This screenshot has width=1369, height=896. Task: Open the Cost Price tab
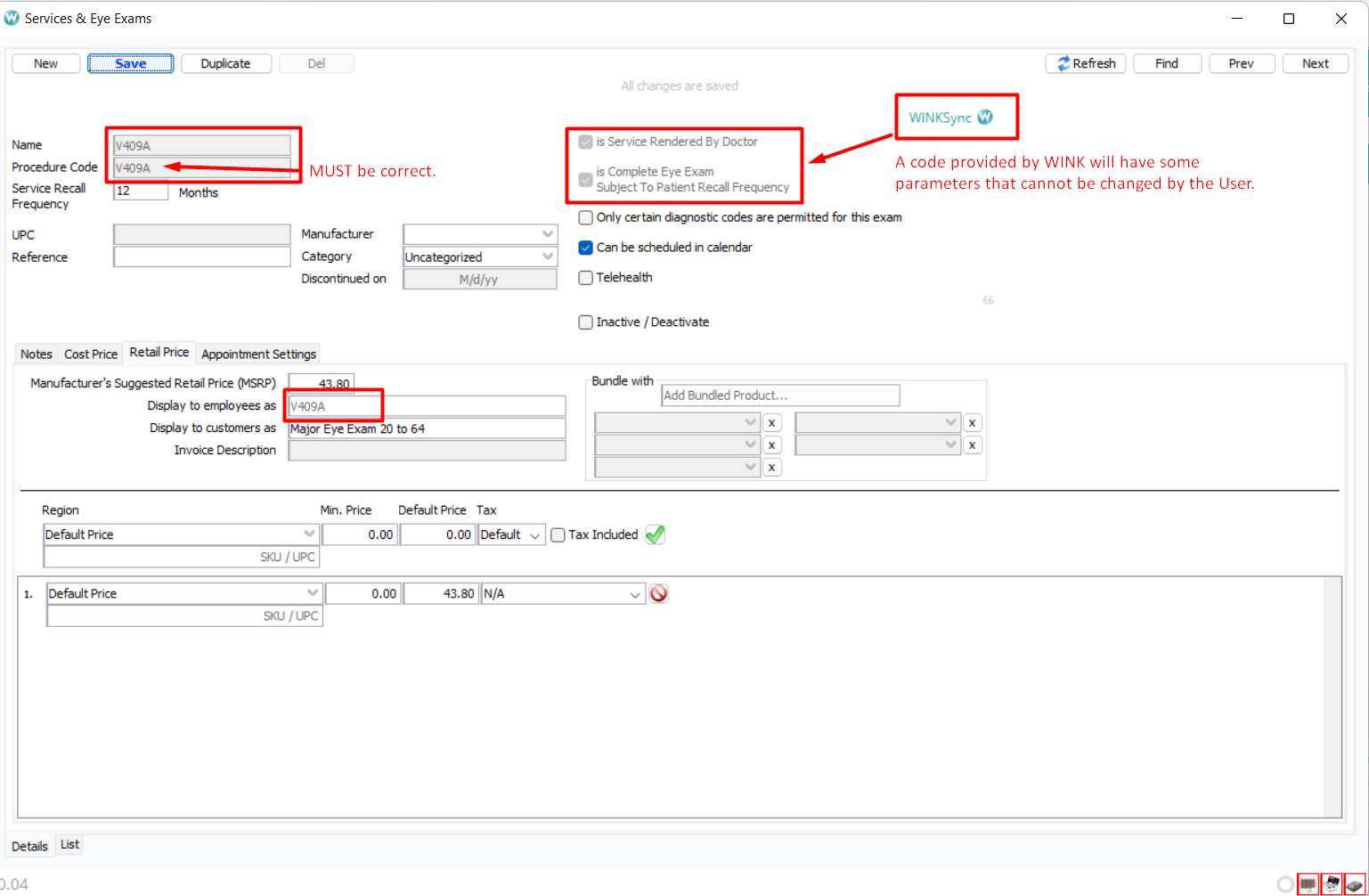pyautogui.click(x=90, y=354)
